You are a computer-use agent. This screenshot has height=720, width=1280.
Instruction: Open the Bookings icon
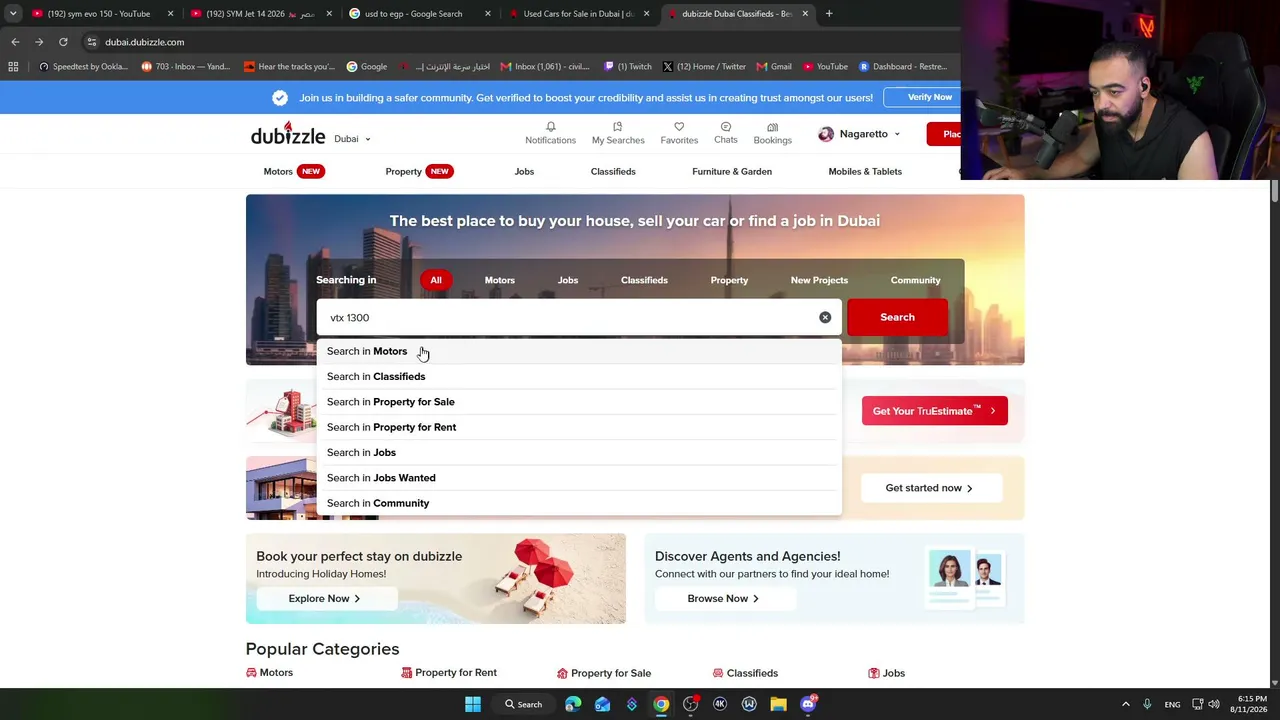(x=772, y=127)
